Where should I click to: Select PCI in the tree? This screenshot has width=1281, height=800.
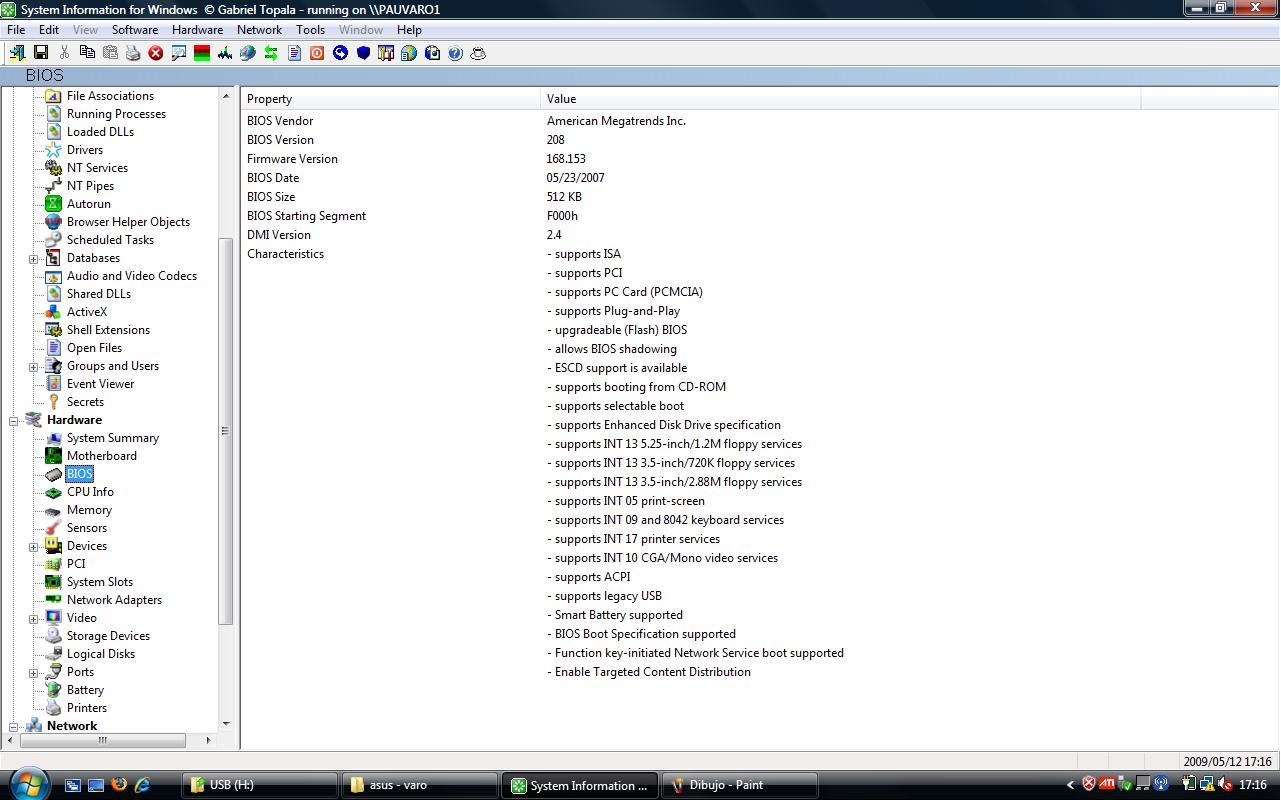[x=76, y=564]
